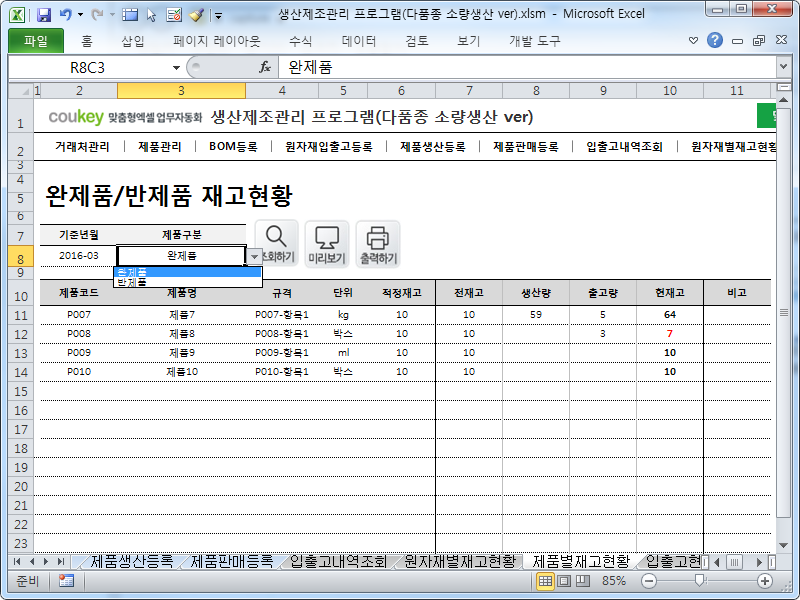Click next sheet navigation arrow
Viewport: 800px width, 600px height.
click(x=46, y=562)
